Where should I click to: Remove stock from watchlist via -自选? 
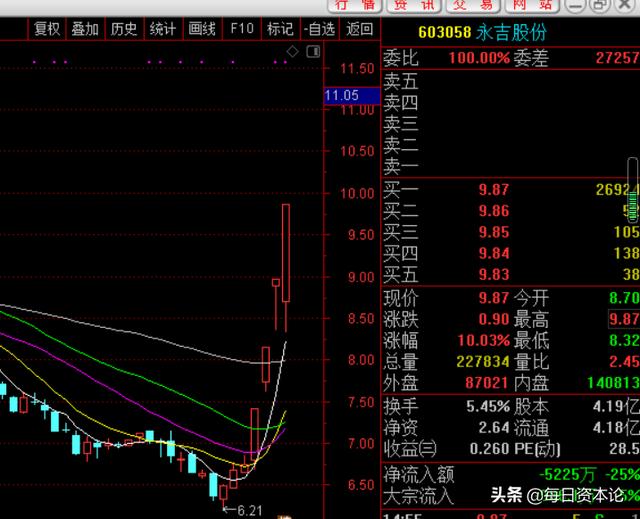pos(320,29)
